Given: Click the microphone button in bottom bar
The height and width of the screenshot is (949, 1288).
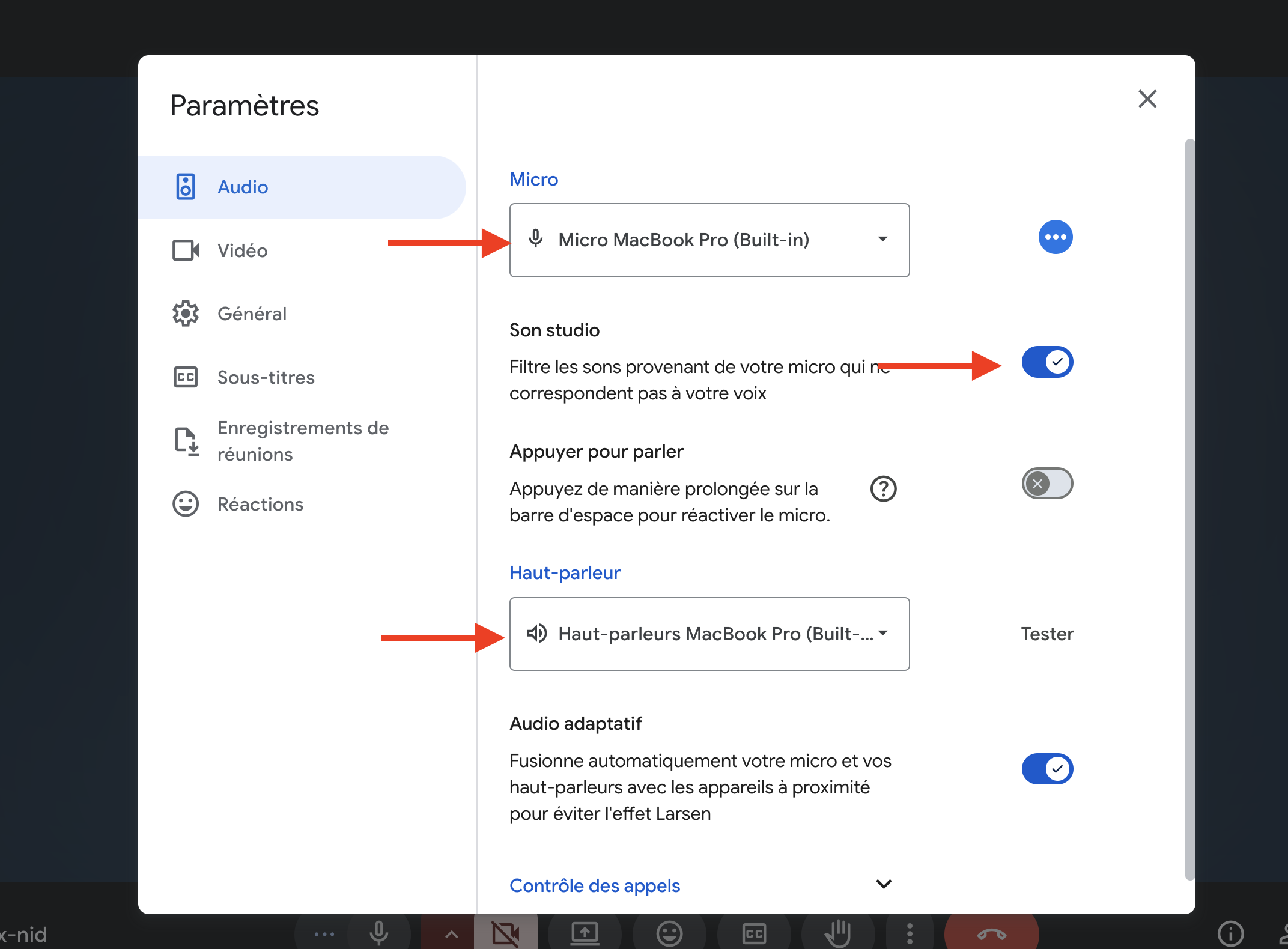Looking at the screenshot, I should pos(378,933).
